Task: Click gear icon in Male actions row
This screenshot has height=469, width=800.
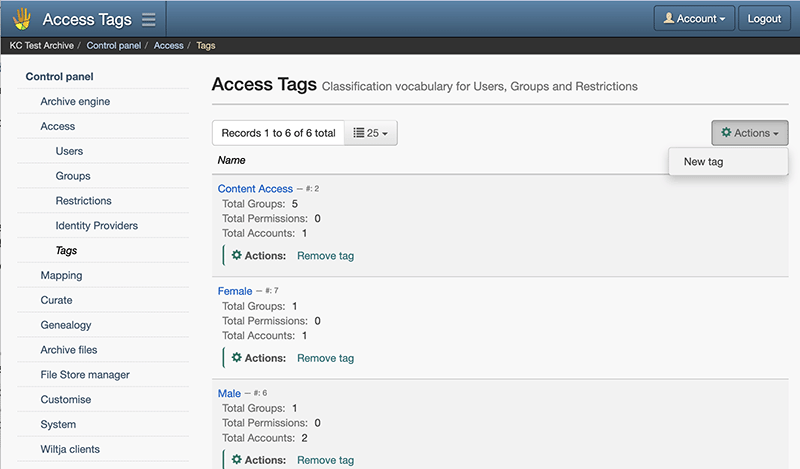Action: click(x=237, y=460)
